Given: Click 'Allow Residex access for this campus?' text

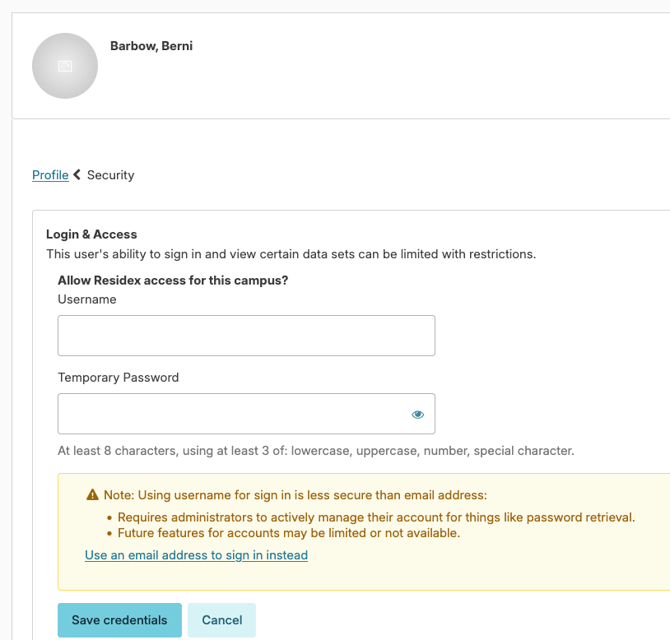Looking at the screenshot, I should (173, 280).
